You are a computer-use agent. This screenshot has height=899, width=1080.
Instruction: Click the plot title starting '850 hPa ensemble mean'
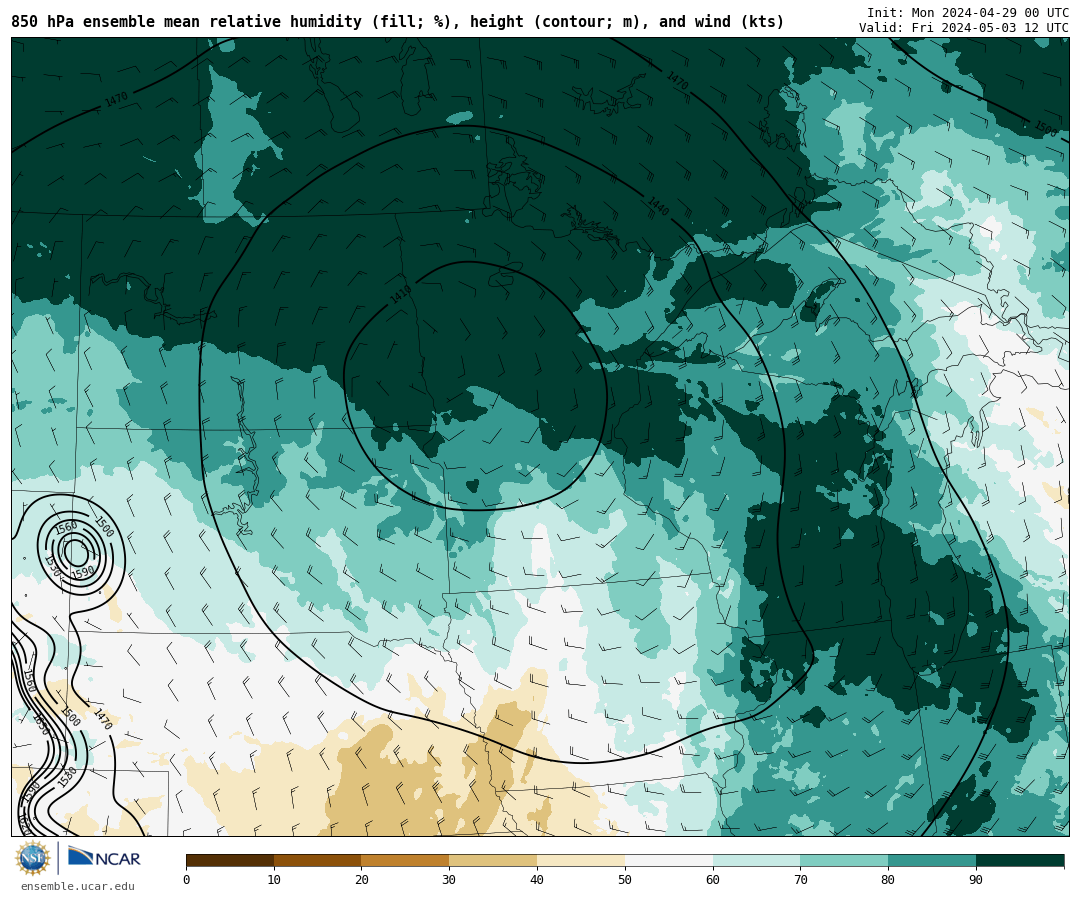(397, 22)
